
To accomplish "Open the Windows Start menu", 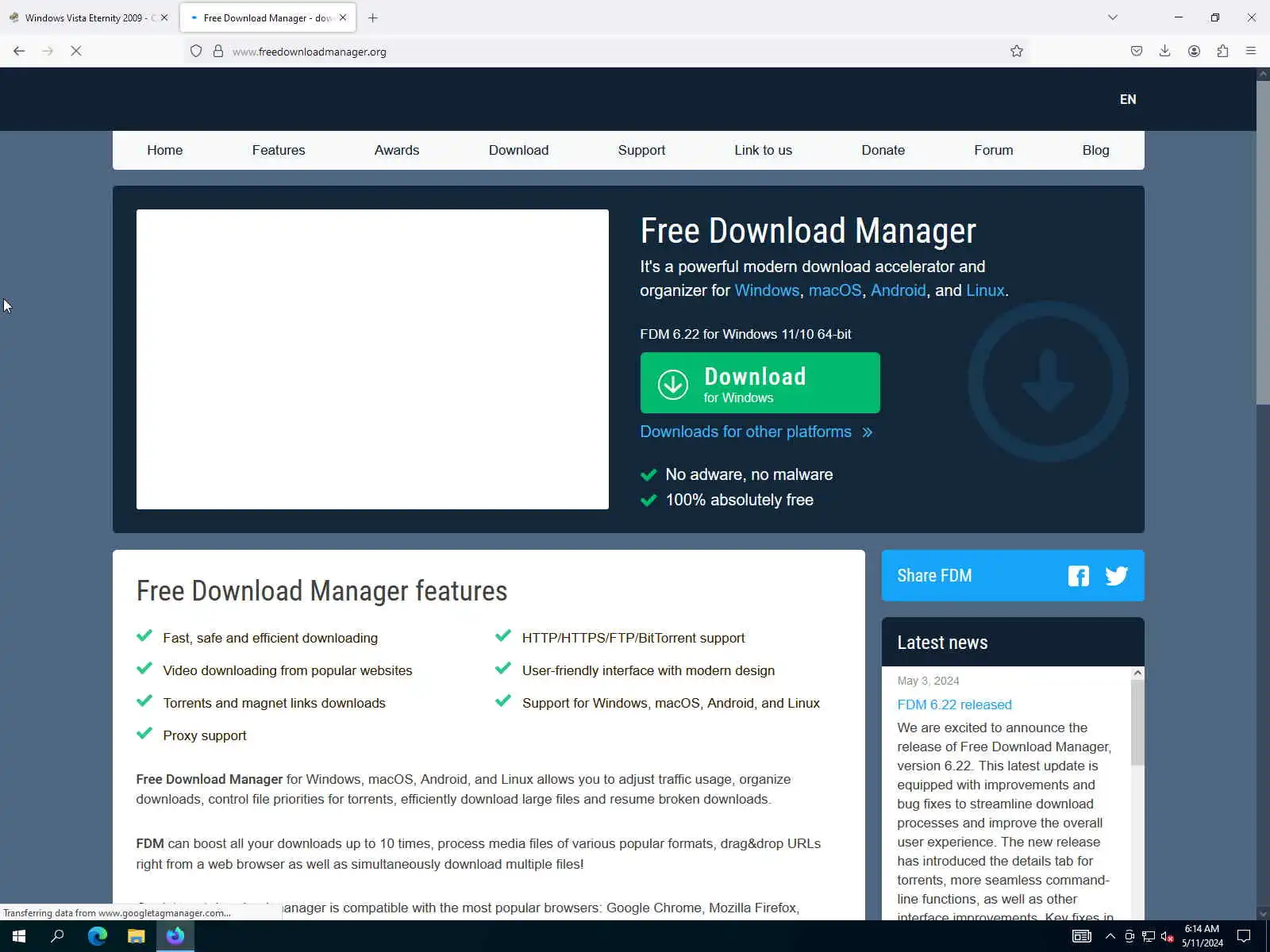I will coord(19,936).
